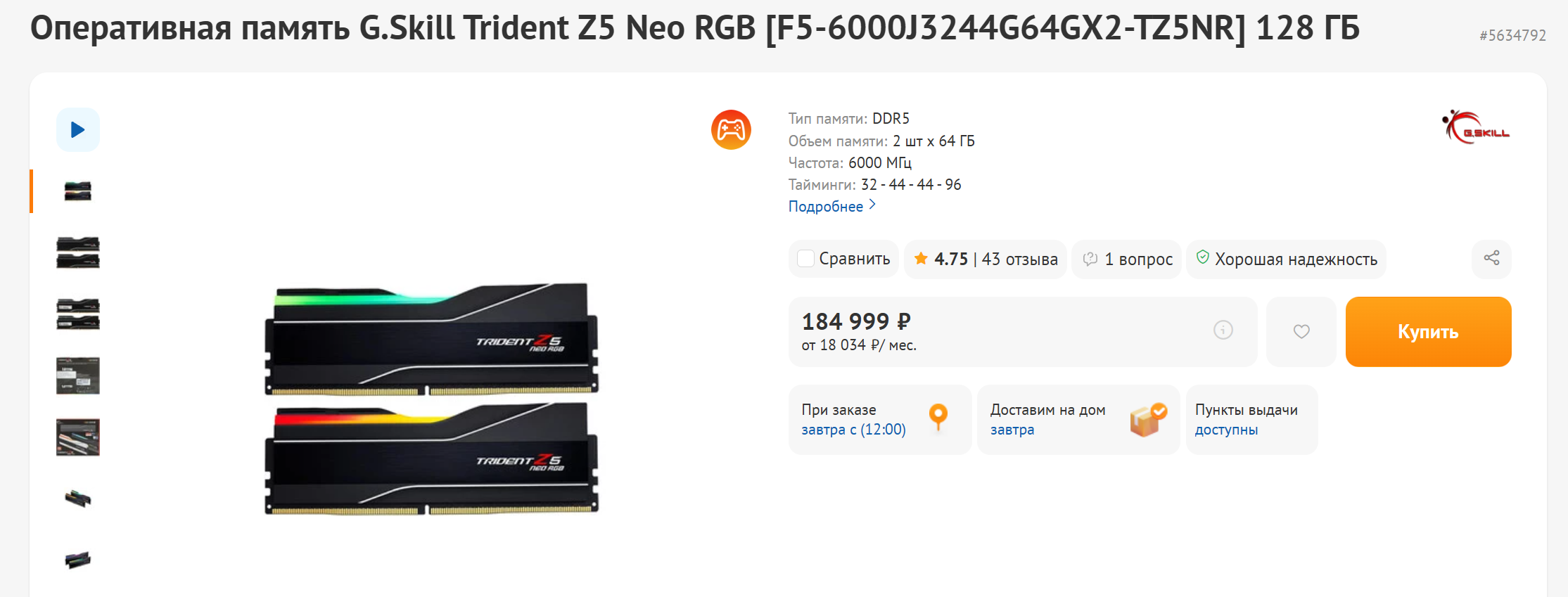Select the second RAM thumbnail image
Image resolution: width=1568 pixels, height=597 pixels.
(x=78, y=252)
